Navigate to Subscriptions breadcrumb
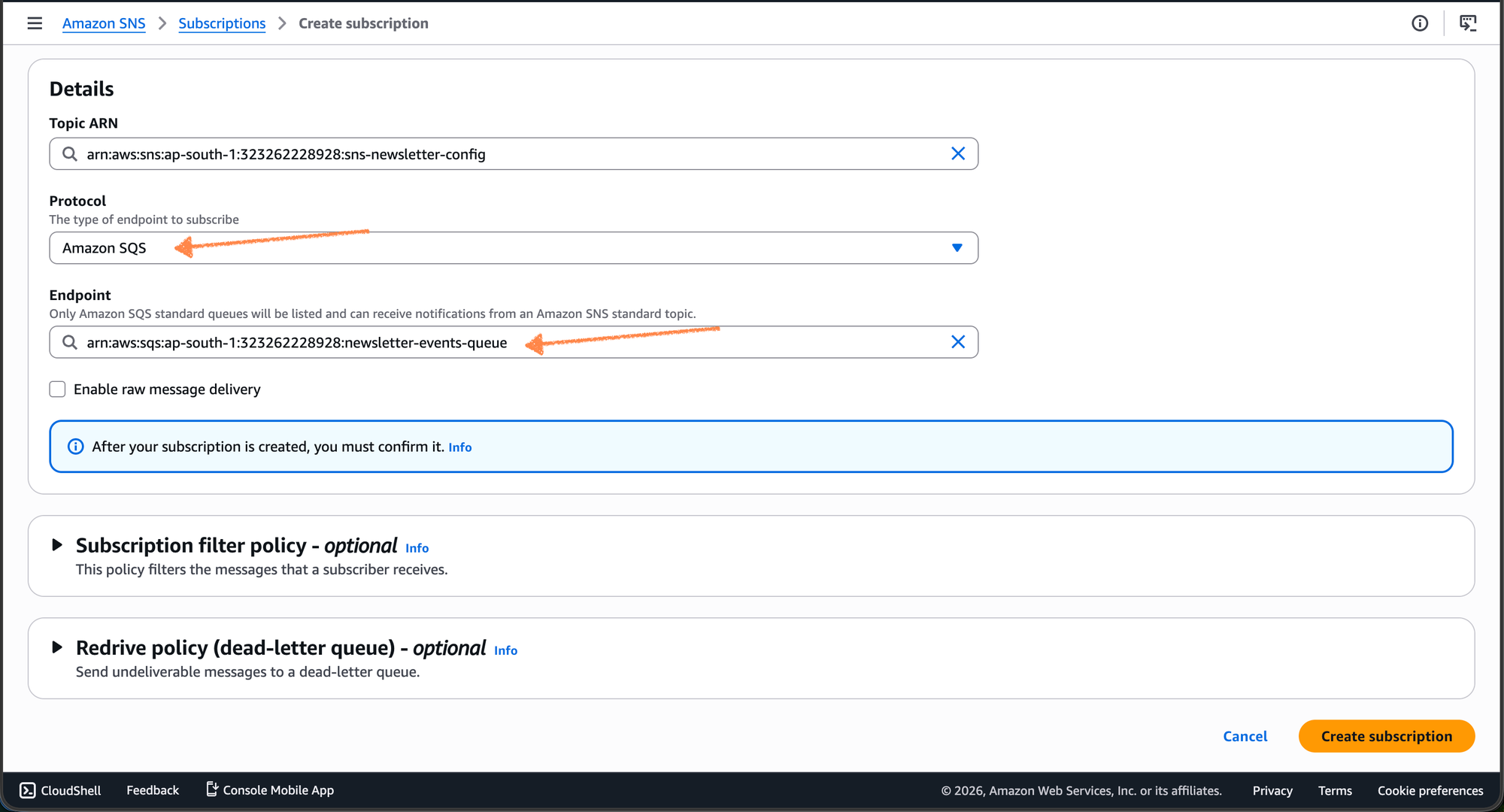 click(x=222, y=23)
